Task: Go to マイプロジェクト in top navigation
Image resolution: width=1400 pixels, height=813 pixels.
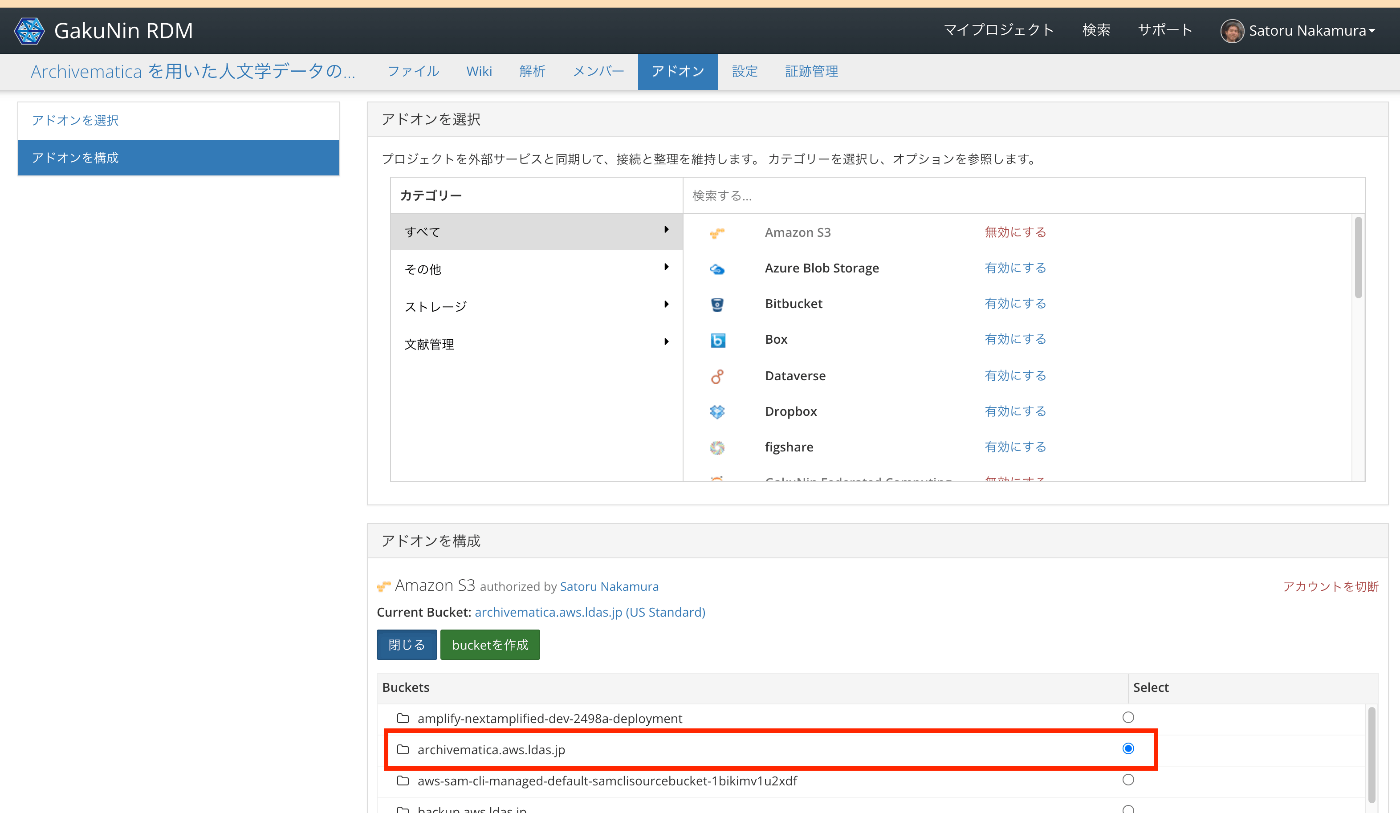Action: click(999, 31)
